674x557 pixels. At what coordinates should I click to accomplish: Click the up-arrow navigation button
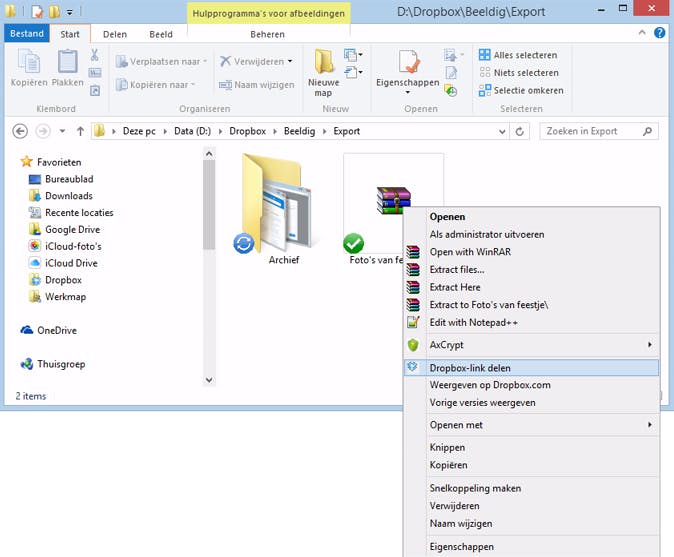pyautogui.click(x=80, y=131)
